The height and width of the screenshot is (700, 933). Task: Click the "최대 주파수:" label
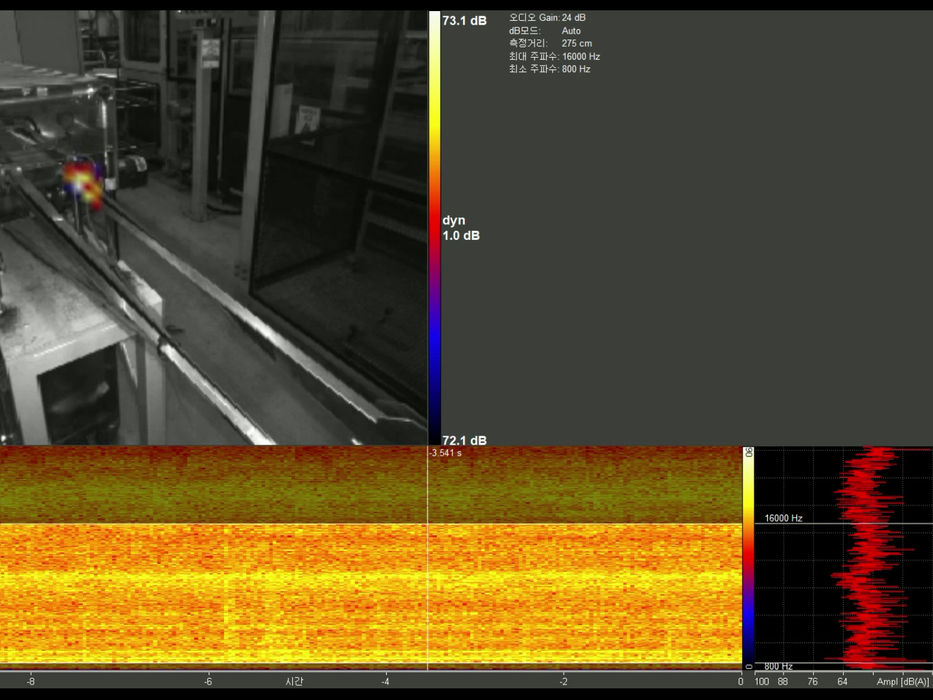point(534,57)
